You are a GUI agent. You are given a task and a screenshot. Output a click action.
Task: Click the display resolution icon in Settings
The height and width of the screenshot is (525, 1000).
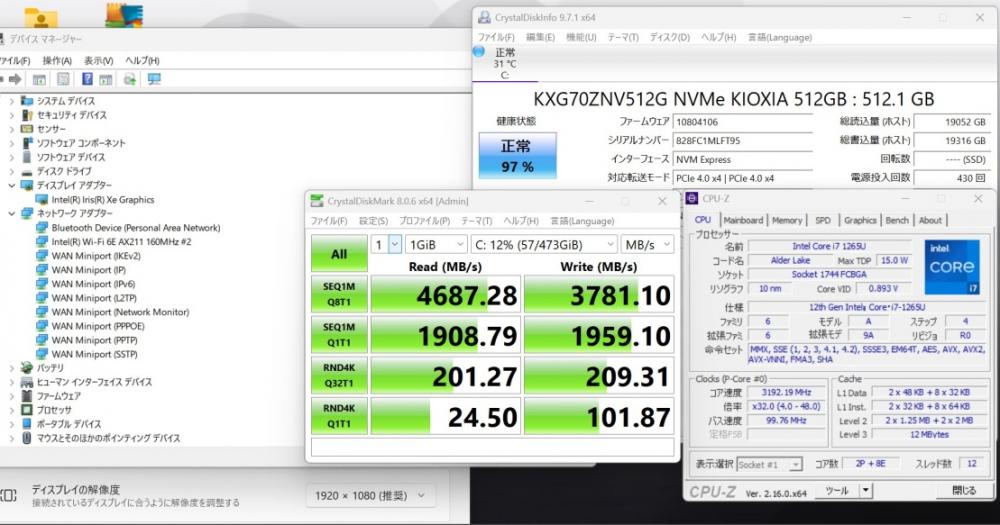coord(9,496)
